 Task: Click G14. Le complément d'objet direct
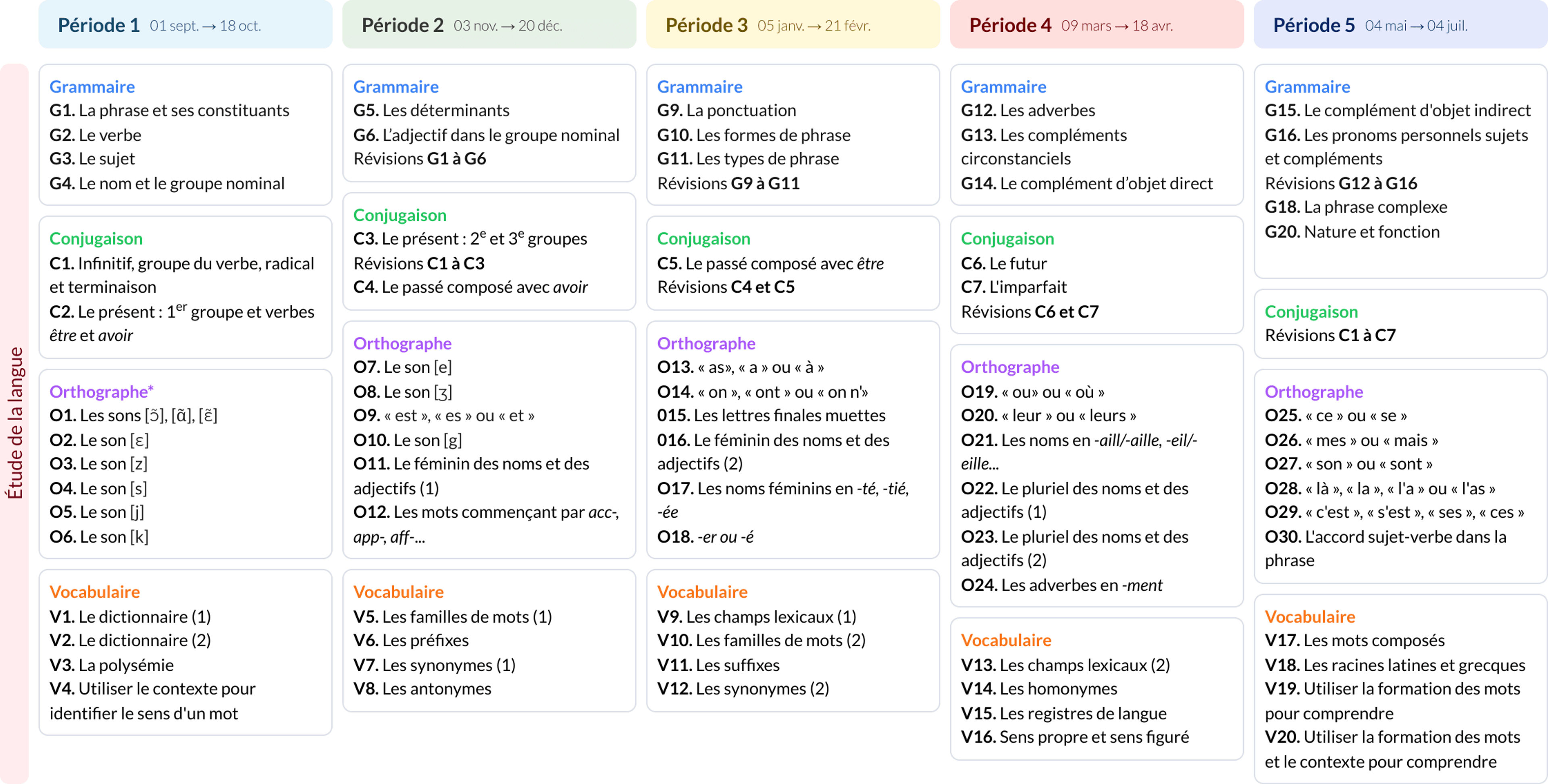click(x=1086, y=183)
